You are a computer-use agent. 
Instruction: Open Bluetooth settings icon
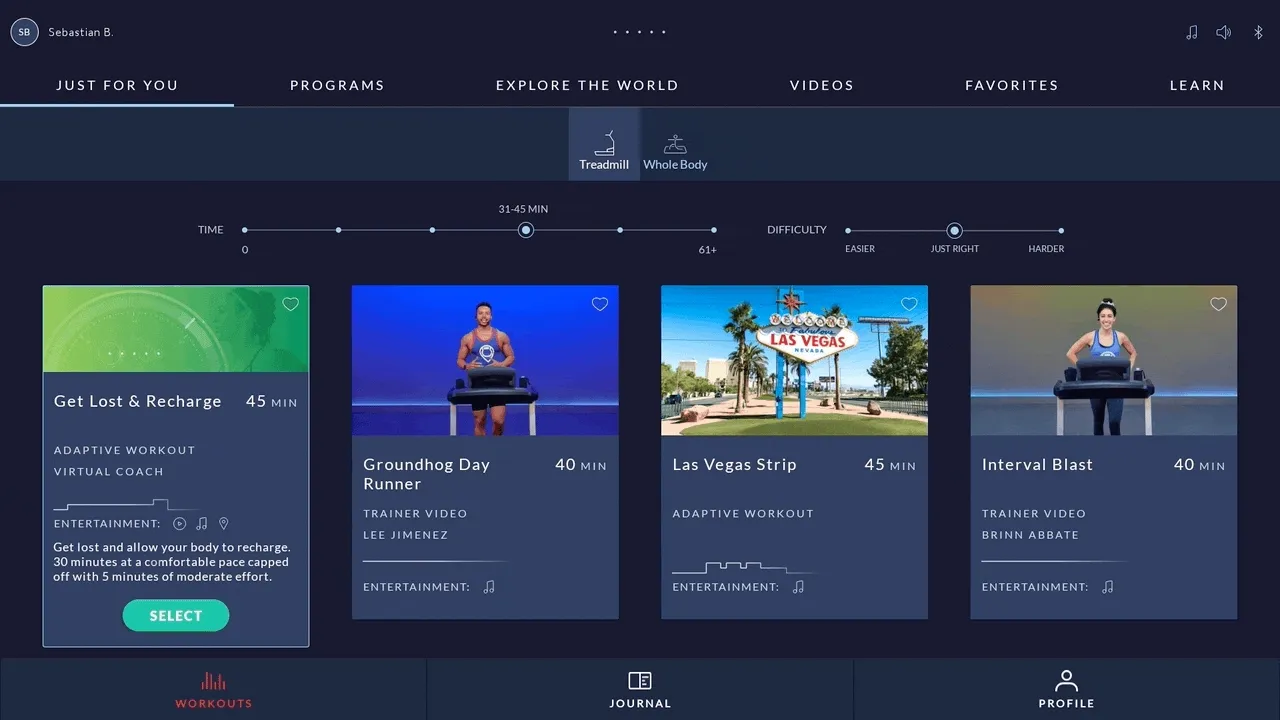(1258, 33)
